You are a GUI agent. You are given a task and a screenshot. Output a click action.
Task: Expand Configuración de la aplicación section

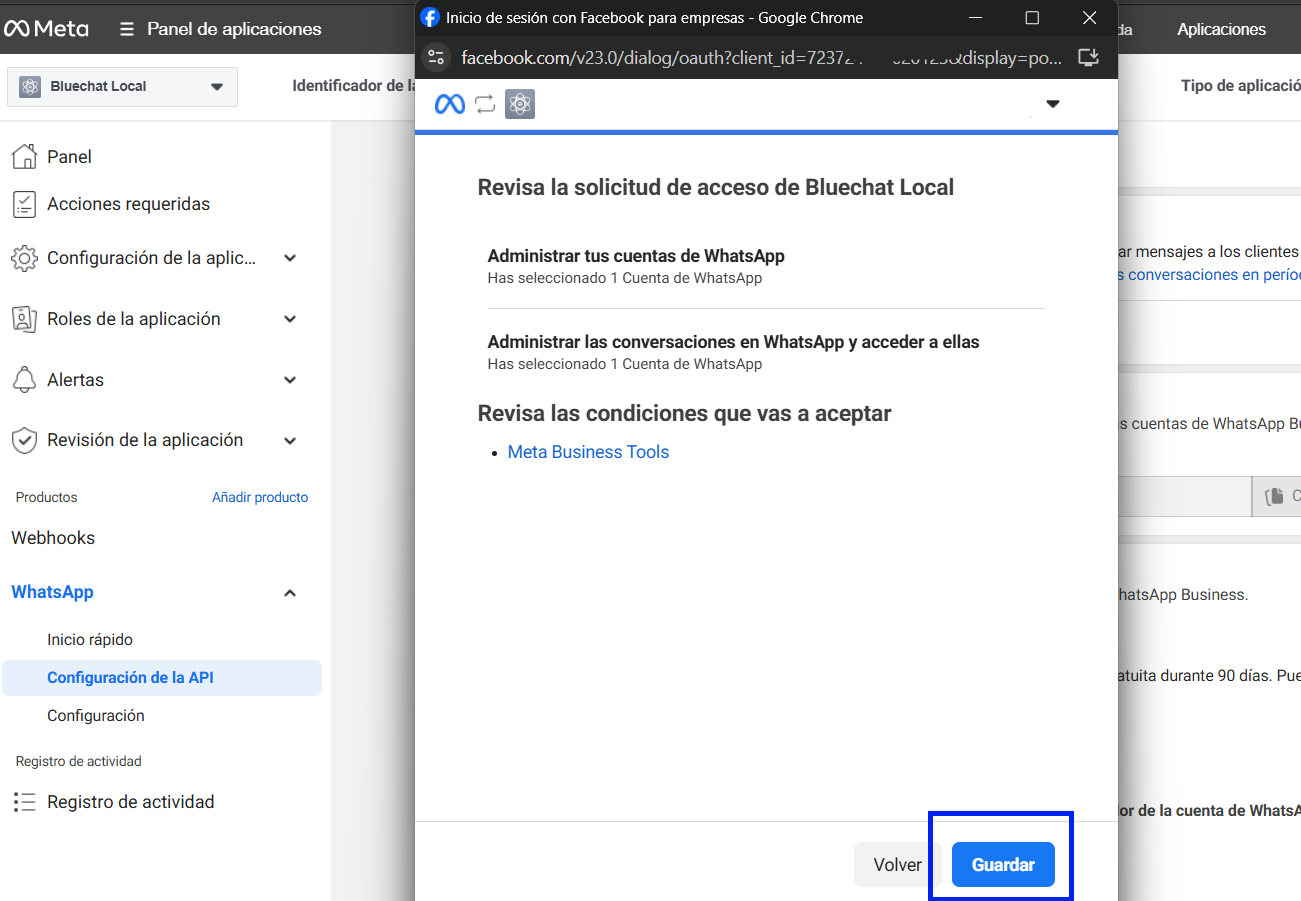(290, 258)
